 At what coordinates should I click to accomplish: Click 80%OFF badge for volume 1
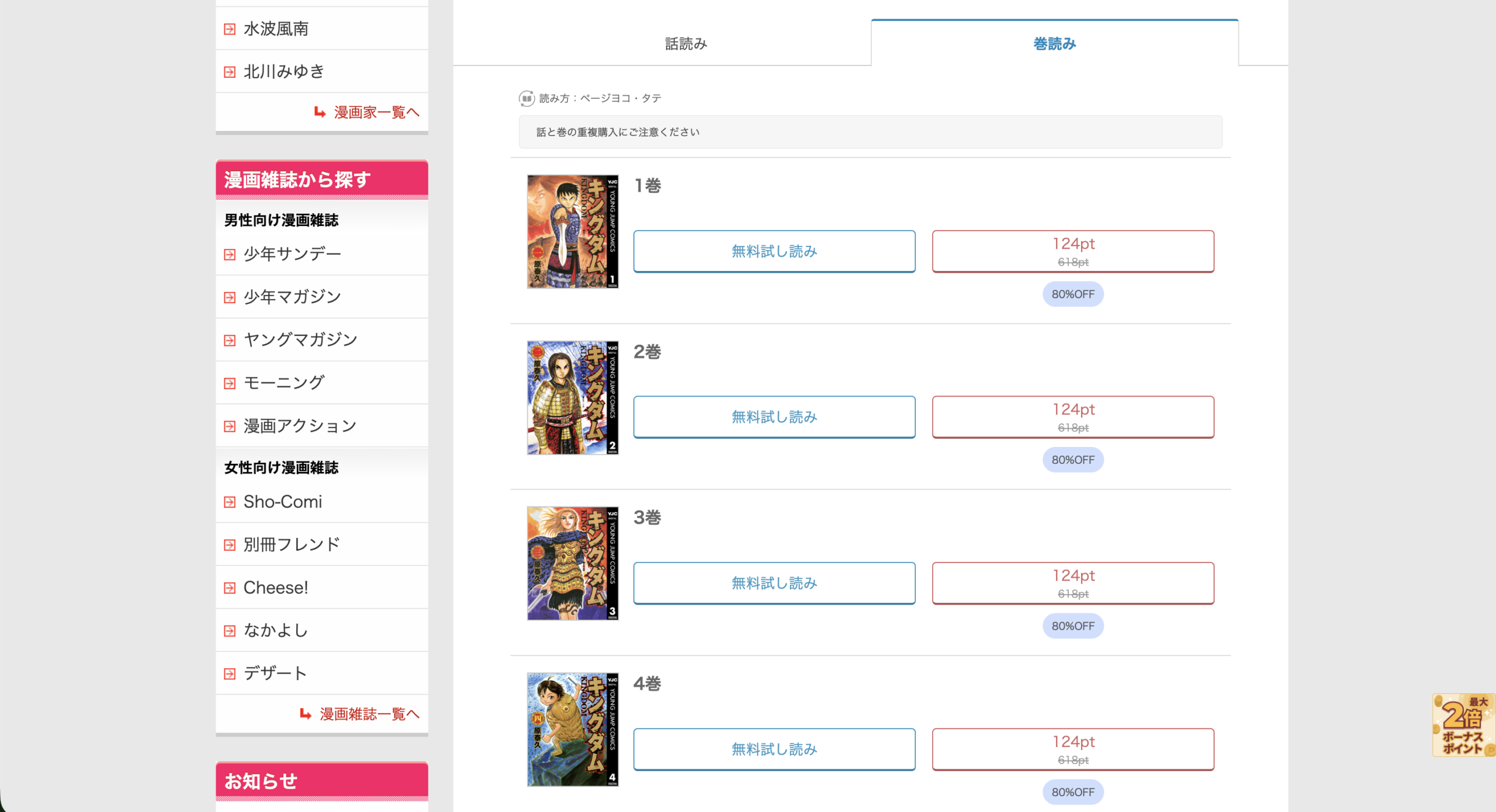pos(1073,294)
